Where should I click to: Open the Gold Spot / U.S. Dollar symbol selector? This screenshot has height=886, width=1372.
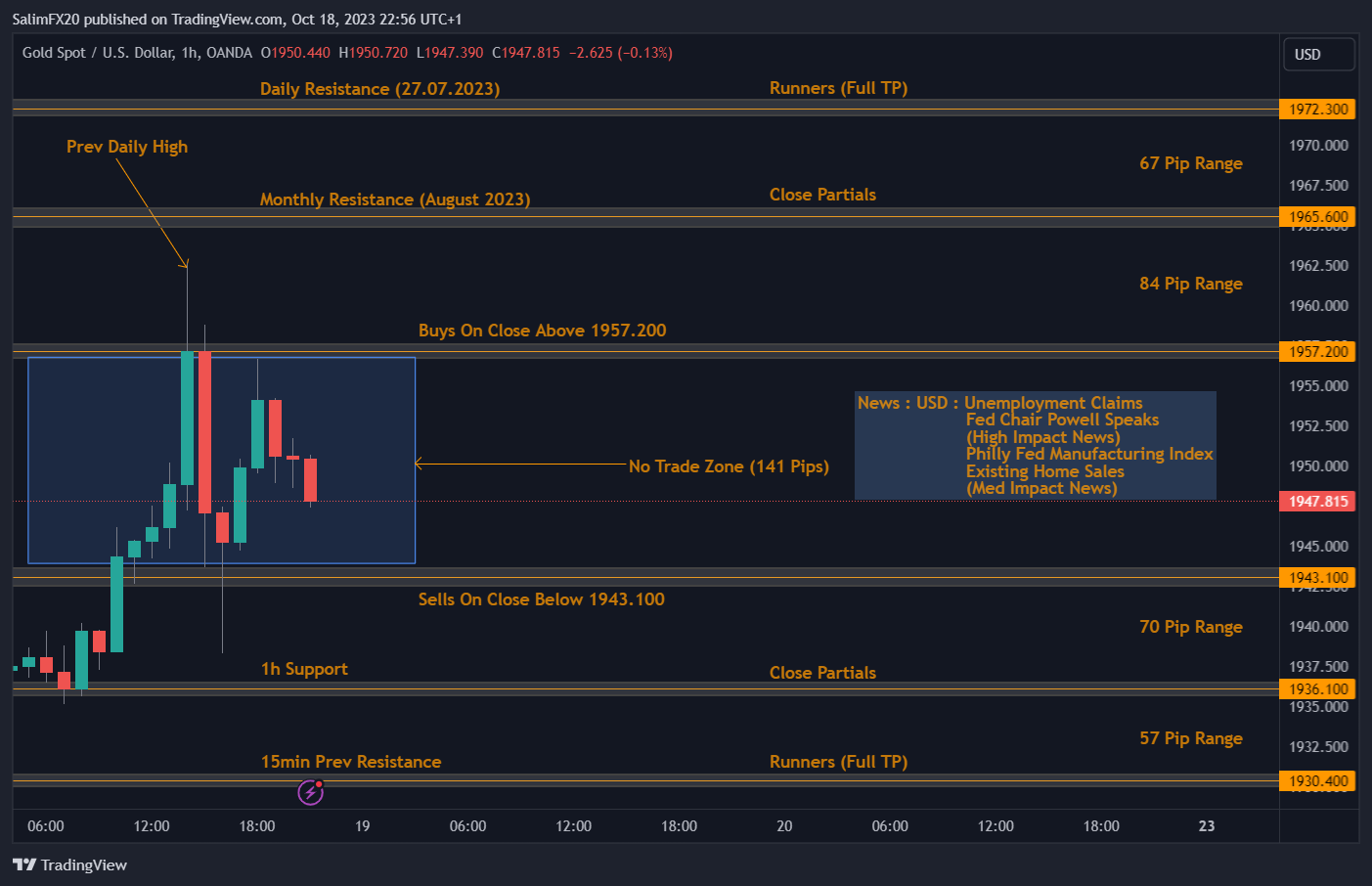click(x=98, y=53)
